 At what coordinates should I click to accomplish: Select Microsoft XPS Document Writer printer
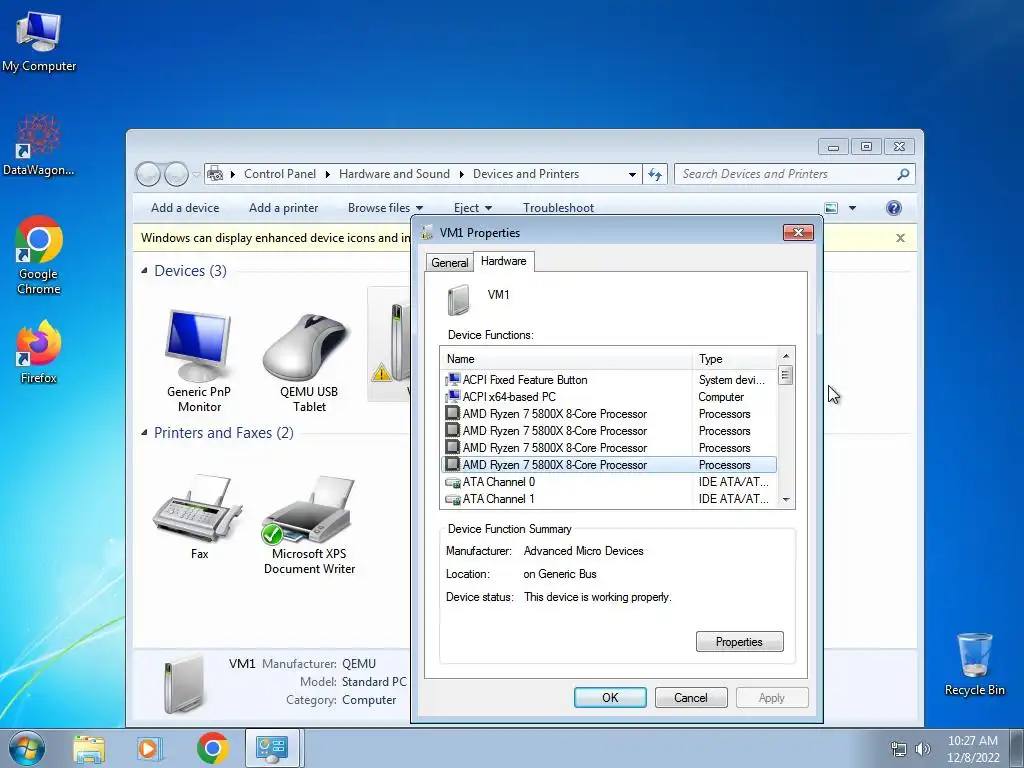point(309,524)
